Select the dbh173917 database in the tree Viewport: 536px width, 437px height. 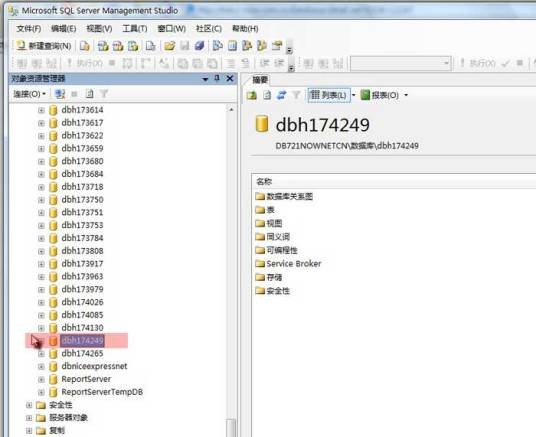[x=82, y=264]
